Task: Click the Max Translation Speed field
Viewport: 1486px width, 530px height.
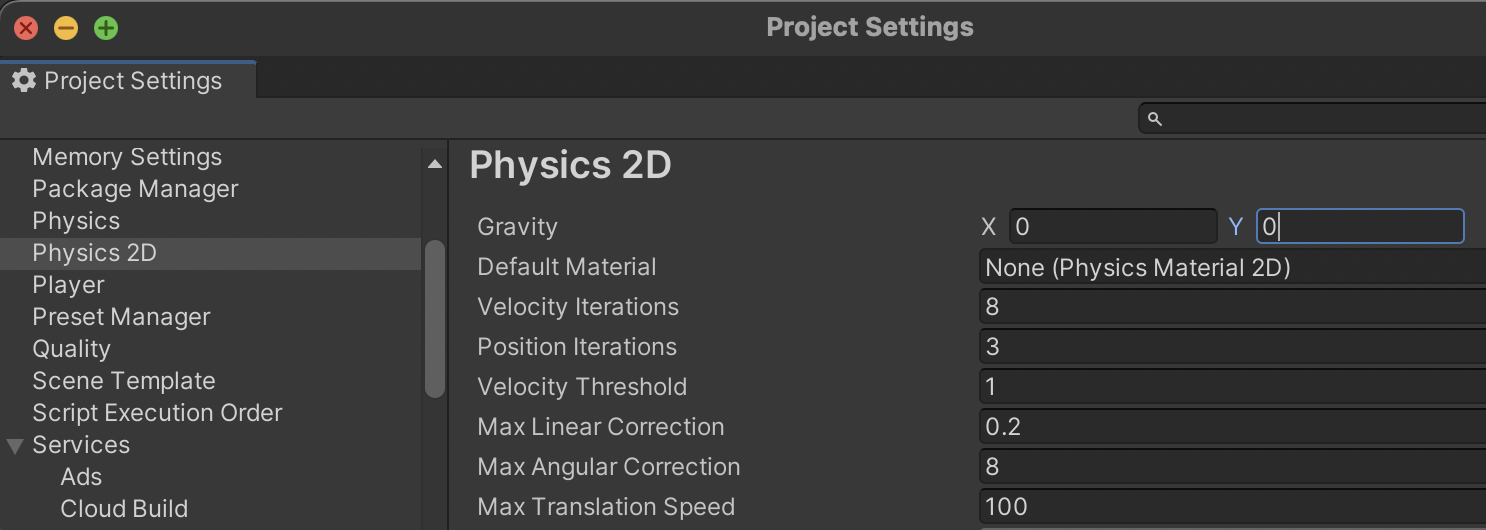Action: [1232, 507]
